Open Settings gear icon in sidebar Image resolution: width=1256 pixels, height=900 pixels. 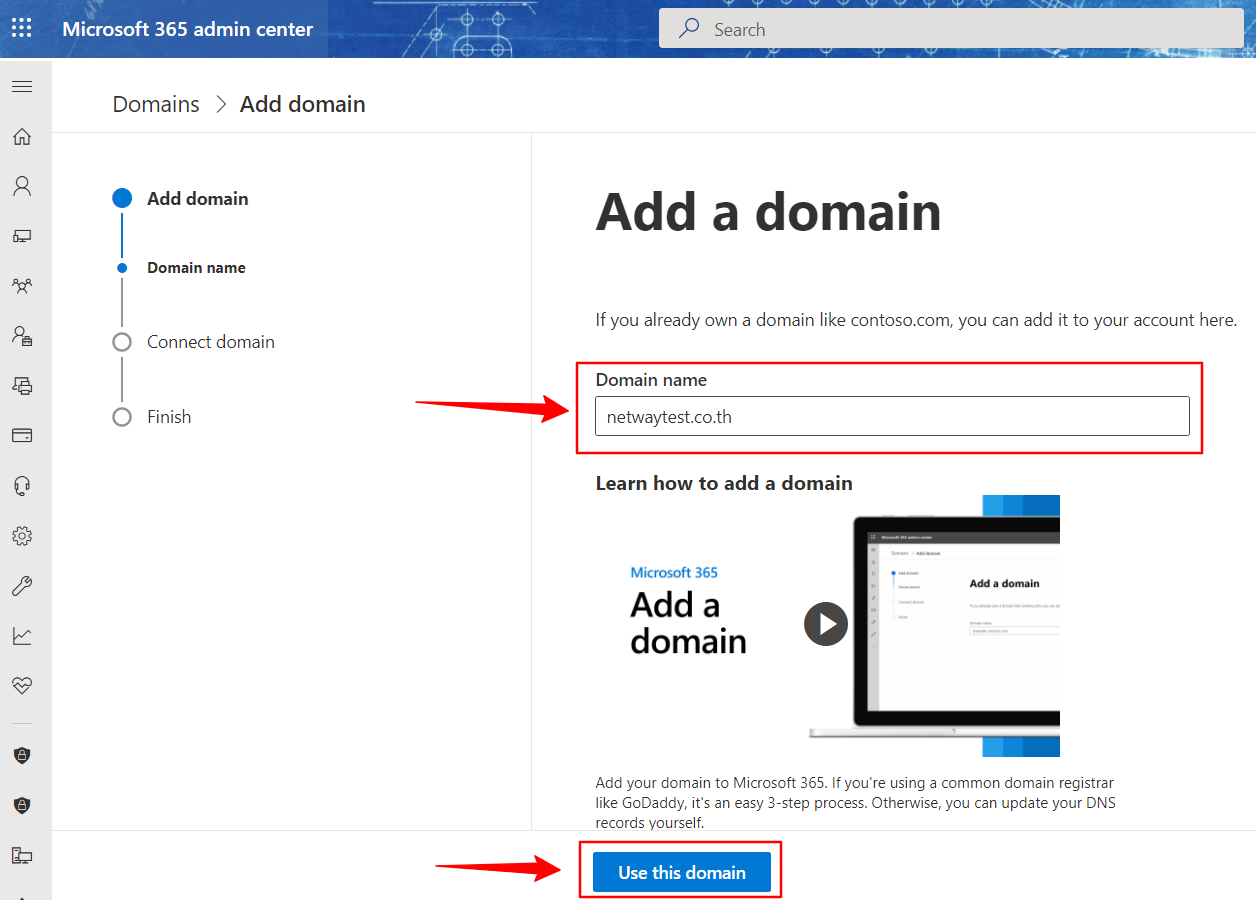22,536
